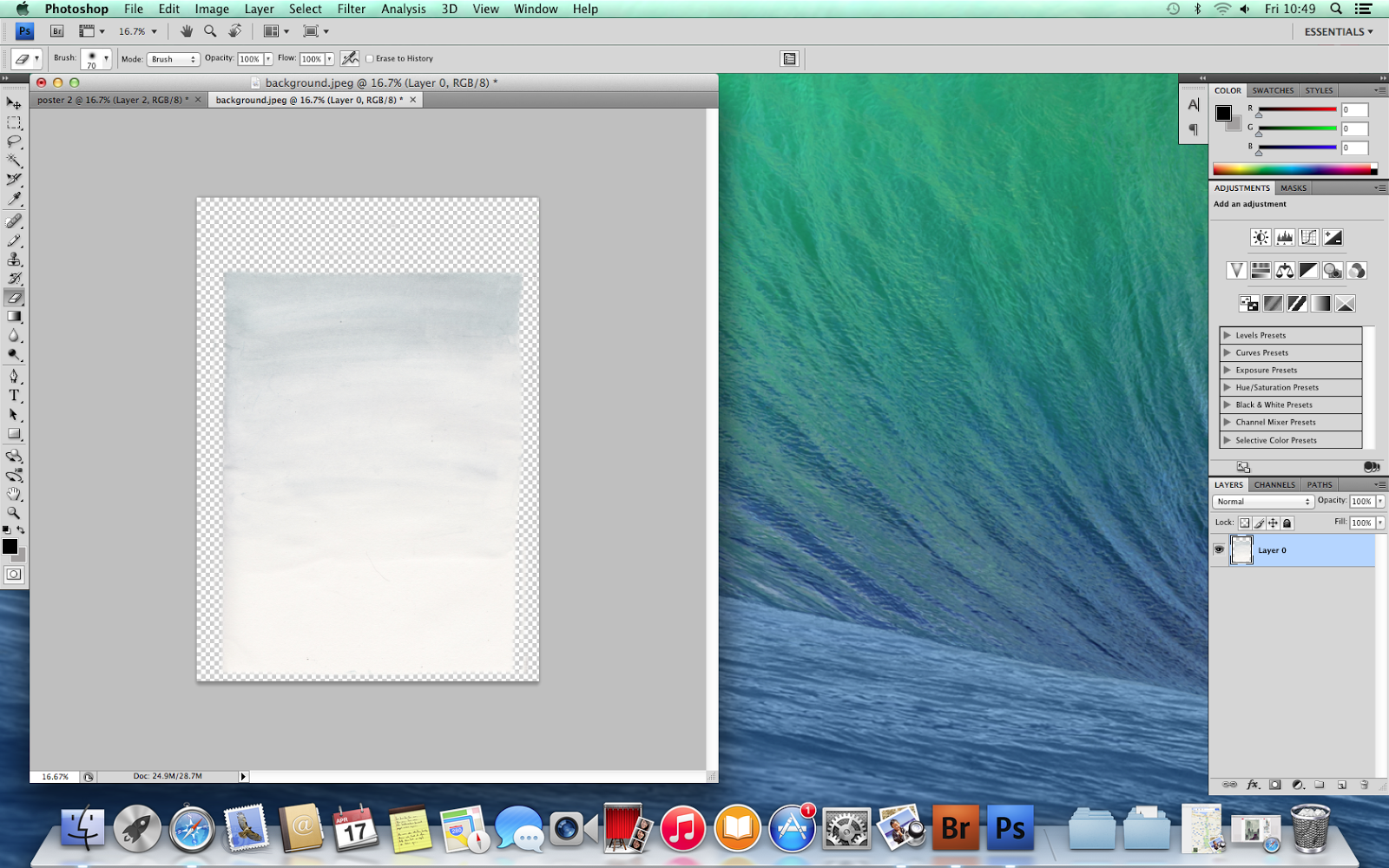Click the Hand tool in application bar
1389x868 pixels.
click(186, 31)
